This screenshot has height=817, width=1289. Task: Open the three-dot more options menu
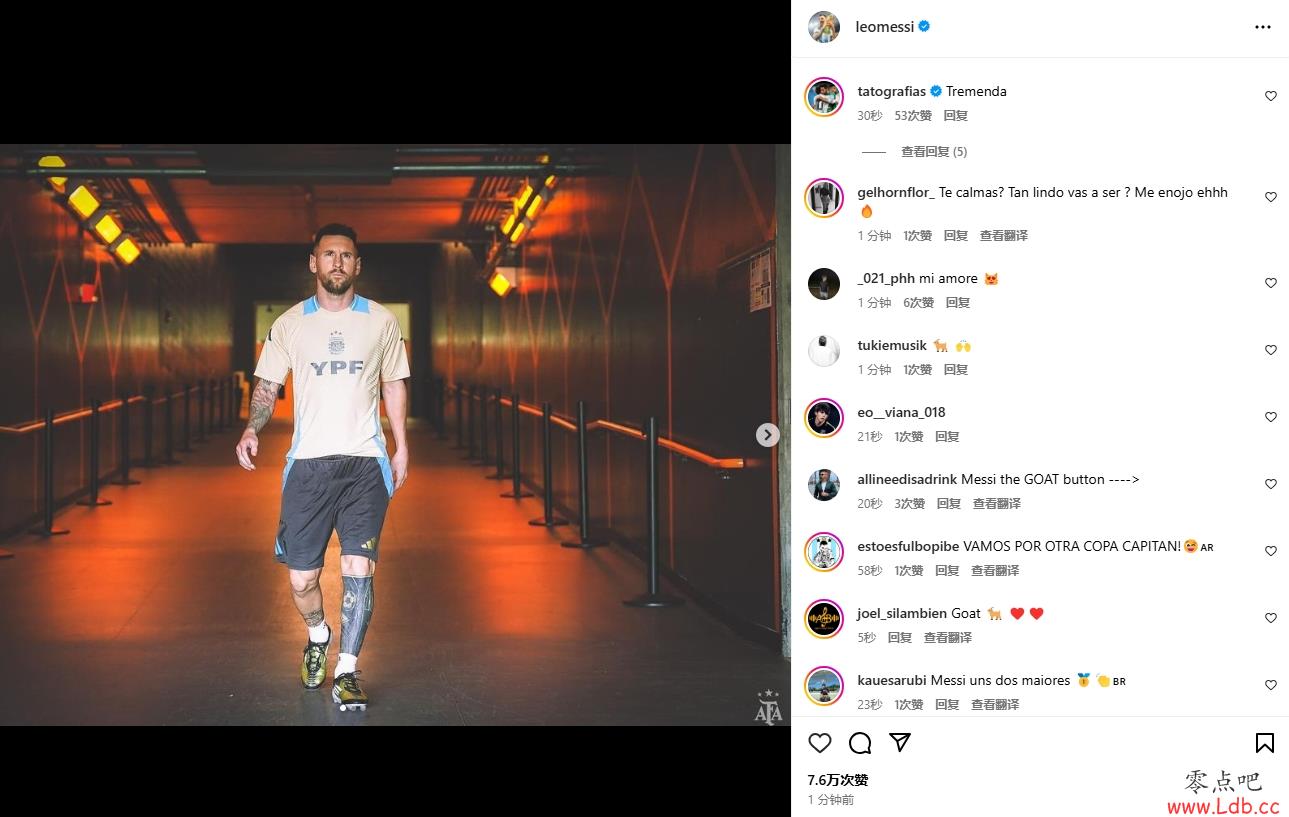click(1263, 27)
